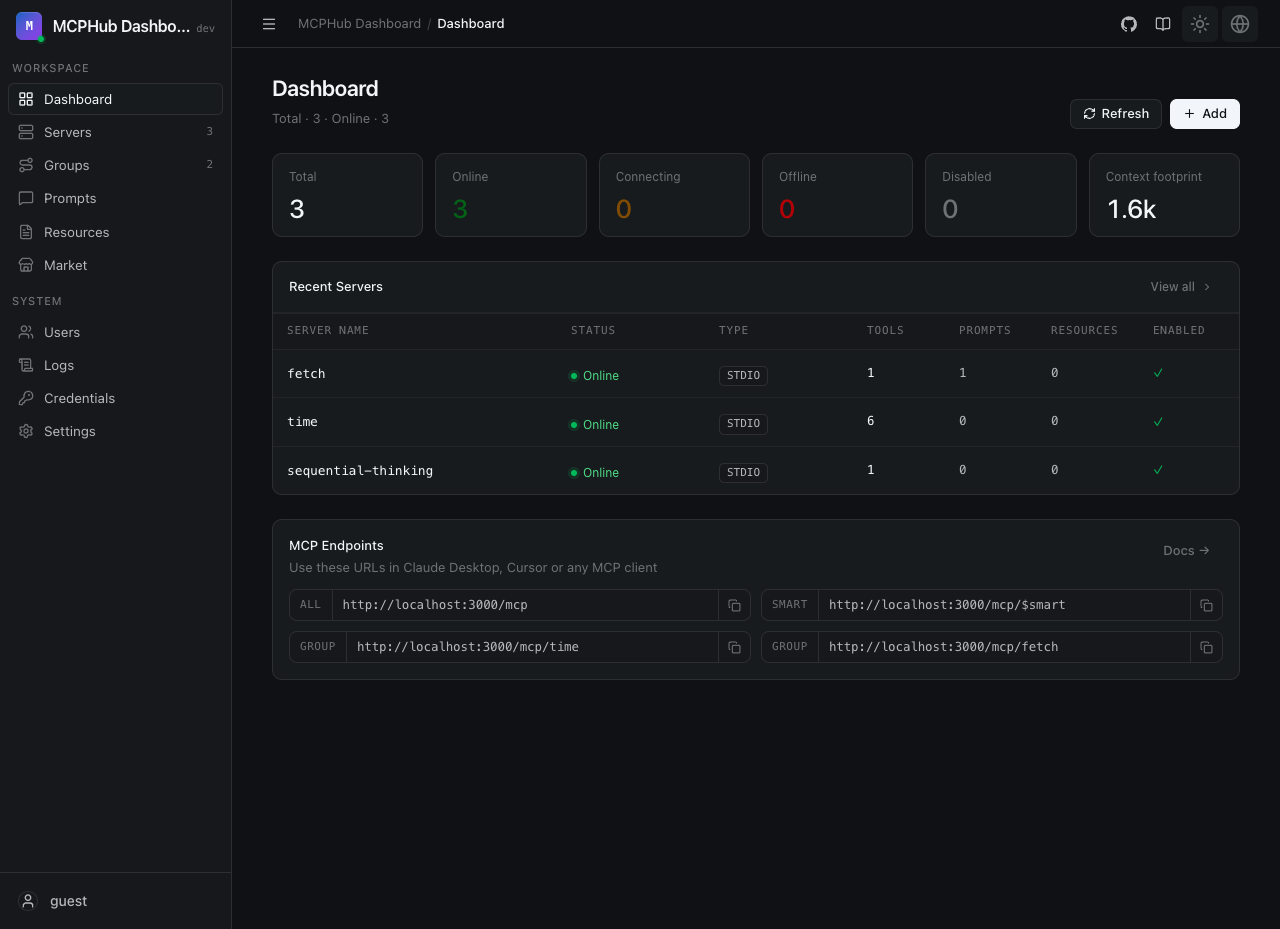Screen dimensions: 1280x929
Task: Click the Offline count card
Action: pos(837,195)
